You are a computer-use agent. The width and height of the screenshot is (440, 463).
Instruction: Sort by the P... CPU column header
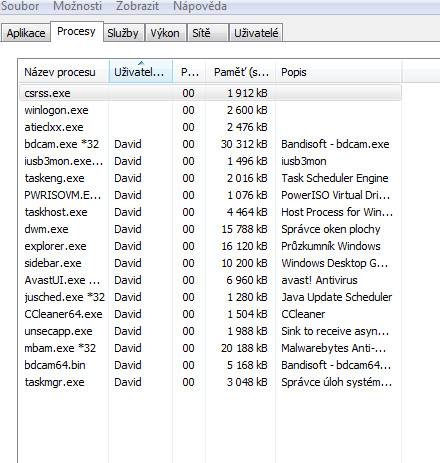click(189, 72)
